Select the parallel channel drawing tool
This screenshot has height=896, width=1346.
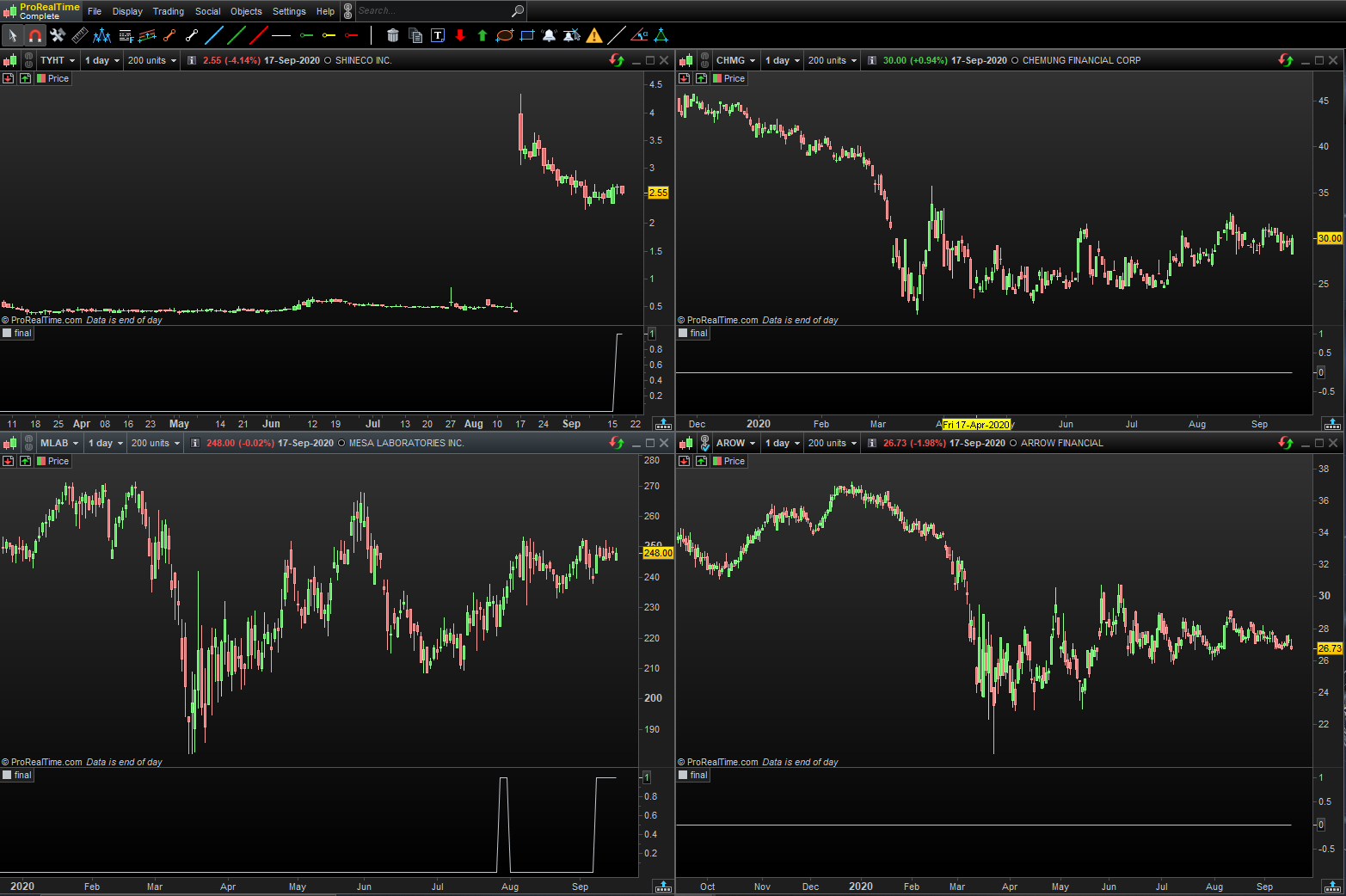[x=147, y=35]
